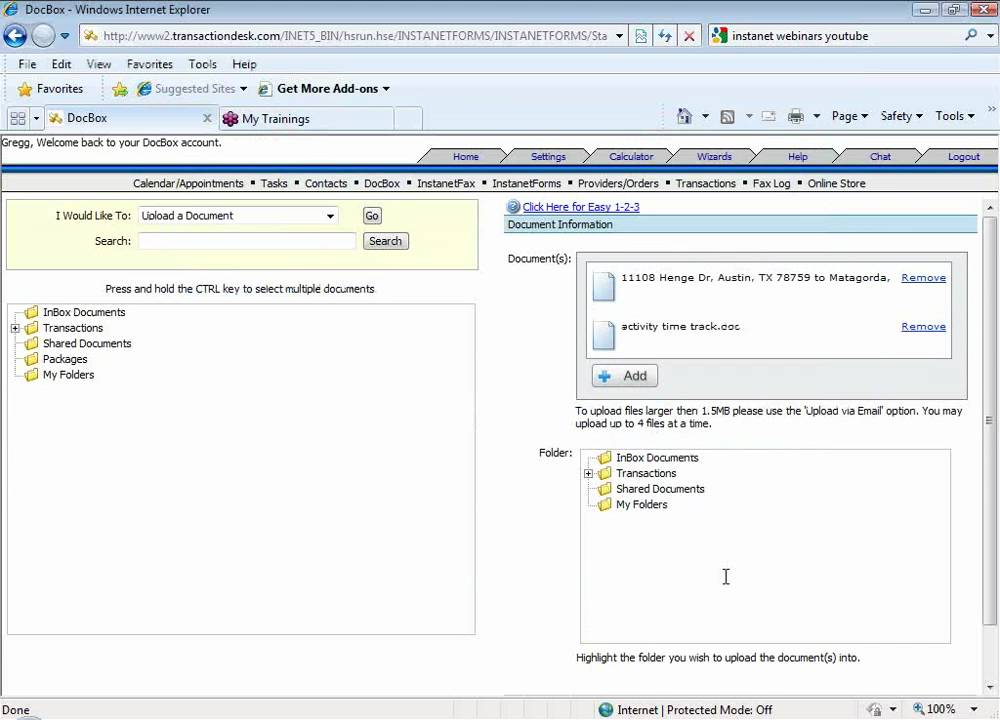Click the My Folders folder icon in upload Folder tree
Image resolution: width=1000 pixels, height=720 pixels.
[604, 504]
